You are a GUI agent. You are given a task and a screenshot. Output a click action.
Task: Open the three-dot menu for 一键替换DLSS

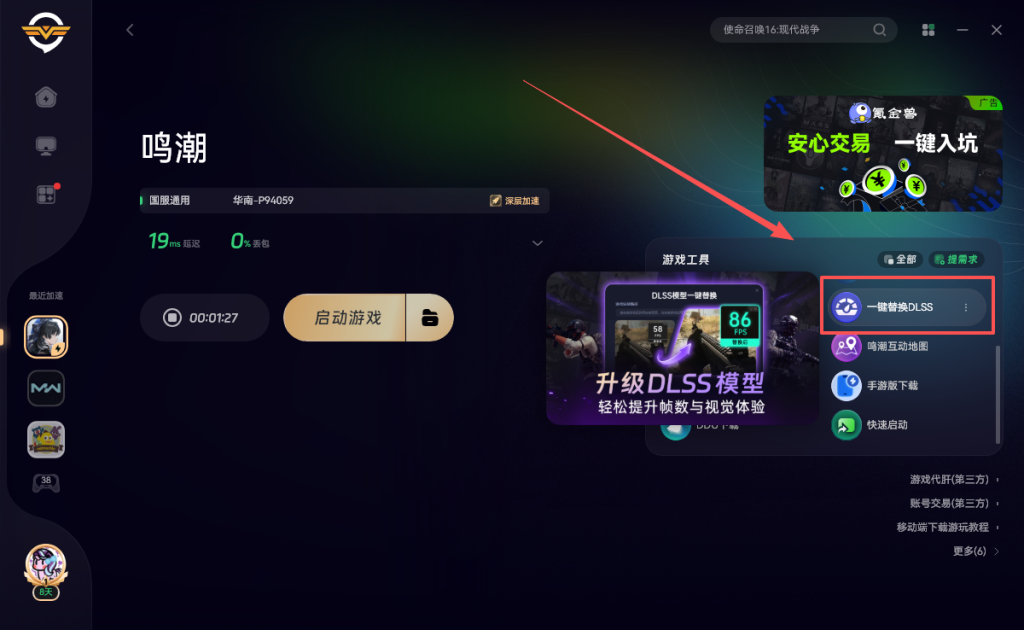[966, 307]
